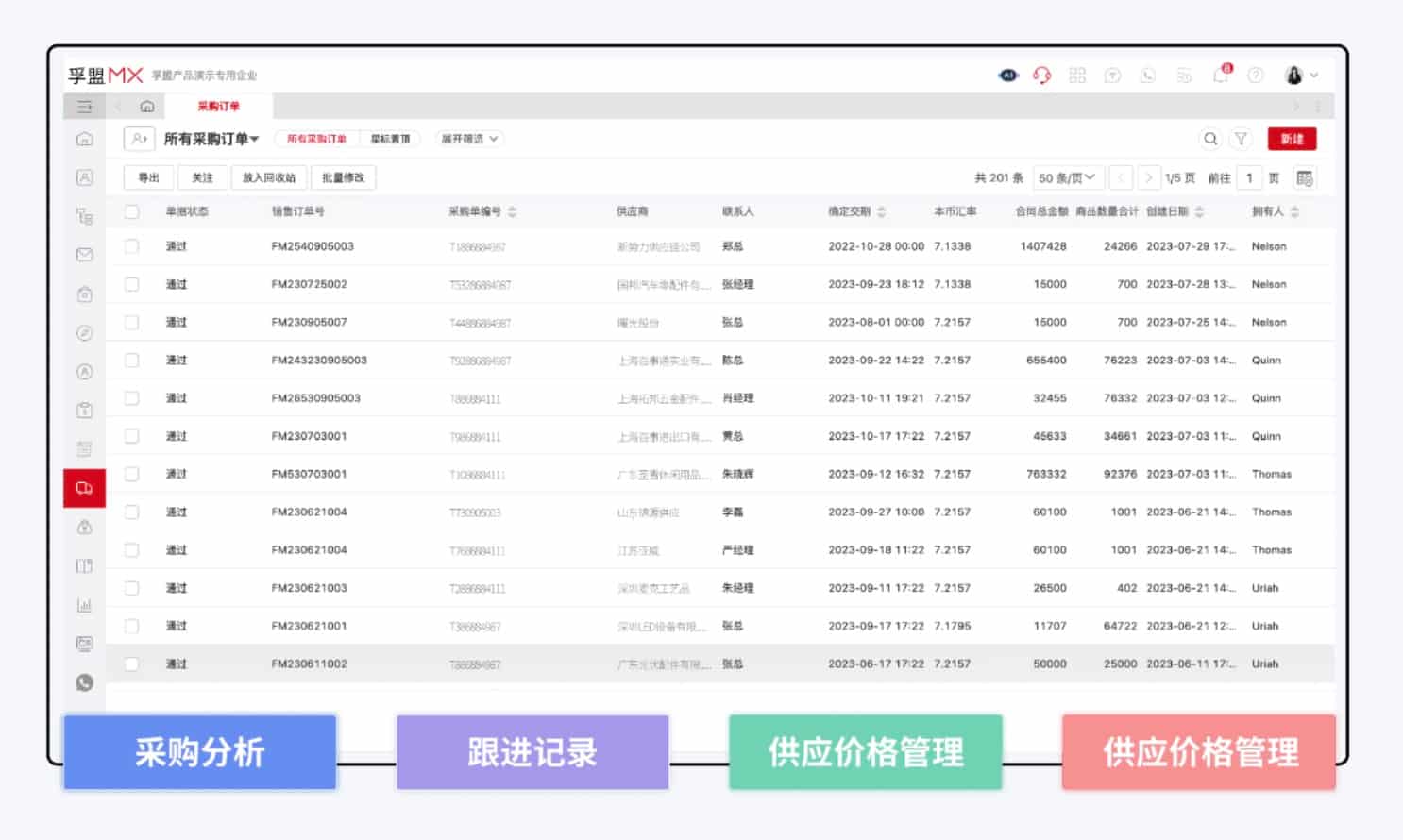Click the notification bell icon
This screenshot has height=840, width=1403.
[x=1221, y=76]
